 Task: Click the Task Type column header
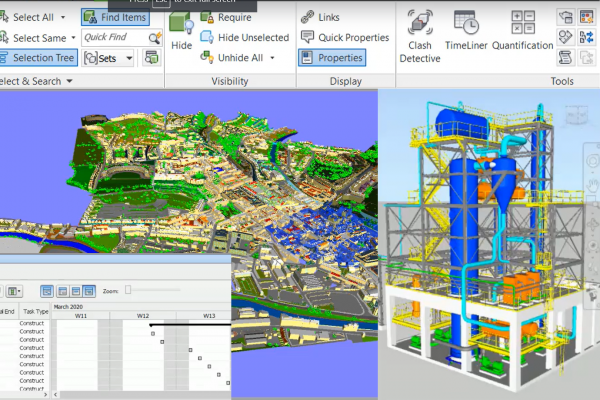(x=35, y=312)
